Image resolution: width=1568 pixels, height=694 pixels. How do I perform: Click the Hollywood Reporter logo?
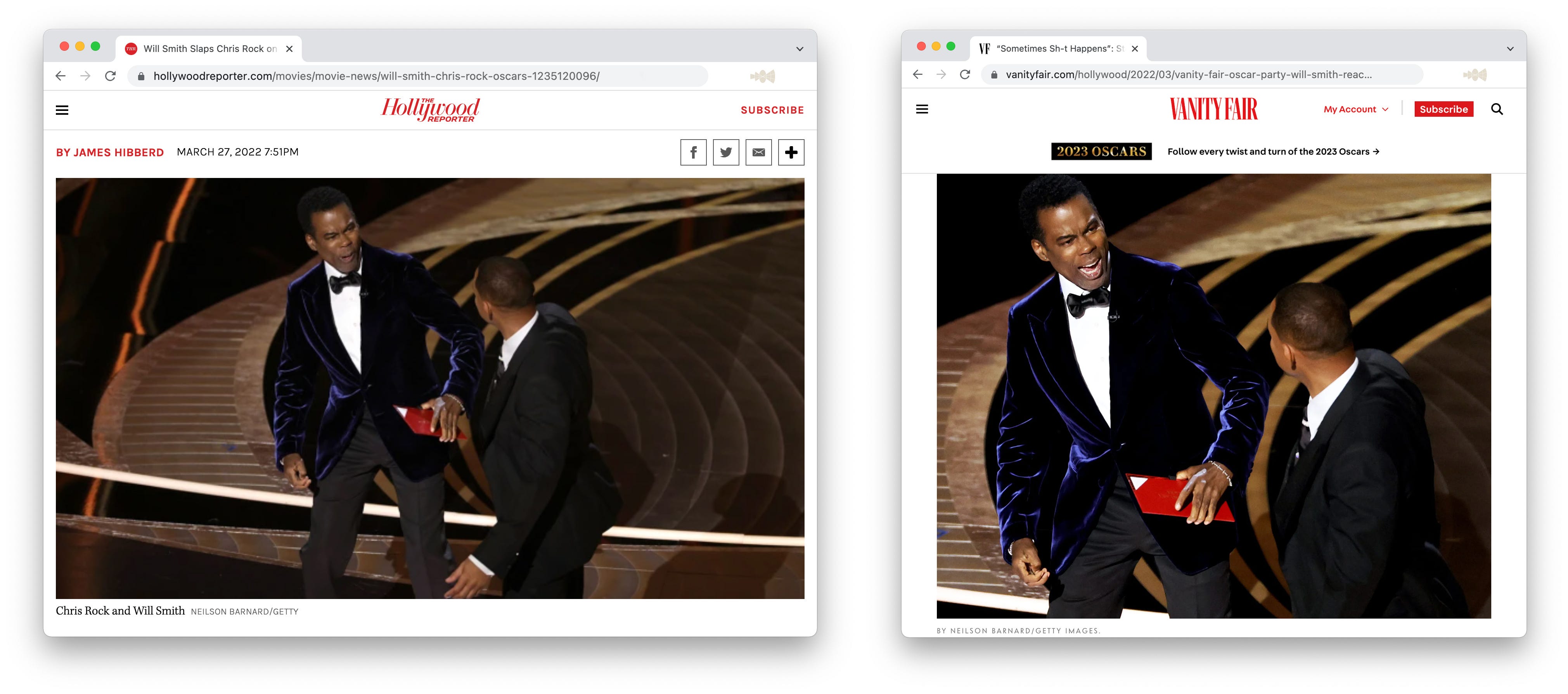[x=430, y=109]
